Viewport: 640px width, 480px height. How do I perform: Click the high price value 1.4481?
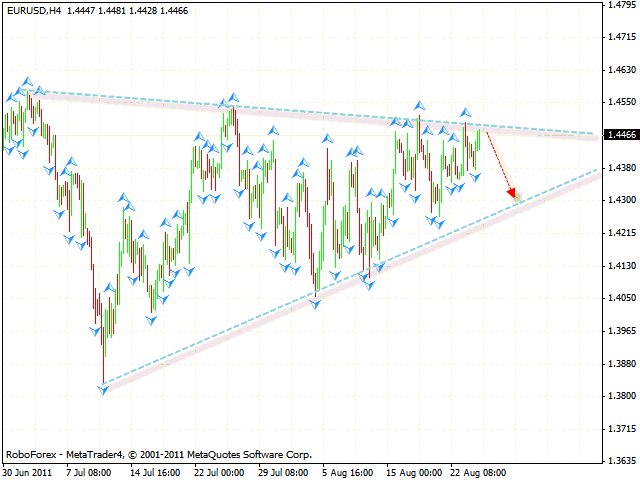(x=113, y=11)
